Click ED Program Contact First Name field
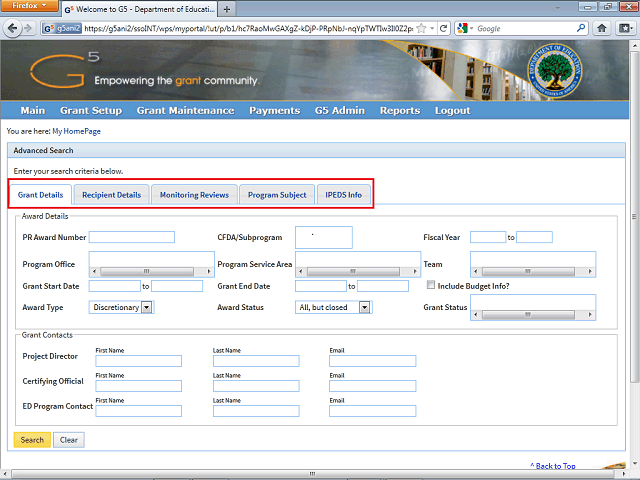640x480 pixels. (138, 411)
